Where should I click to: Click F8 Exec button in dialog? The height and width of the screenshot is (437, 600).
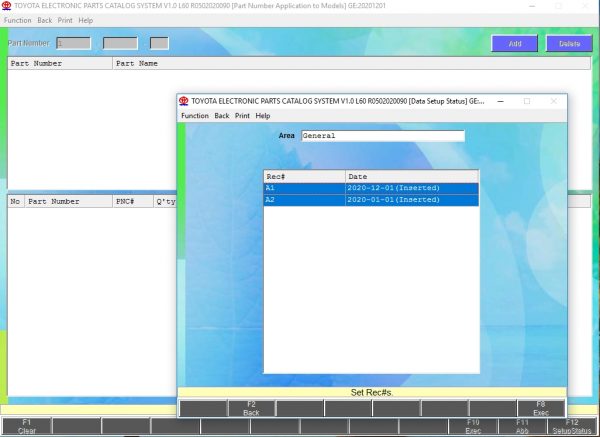tap(541, 408)
